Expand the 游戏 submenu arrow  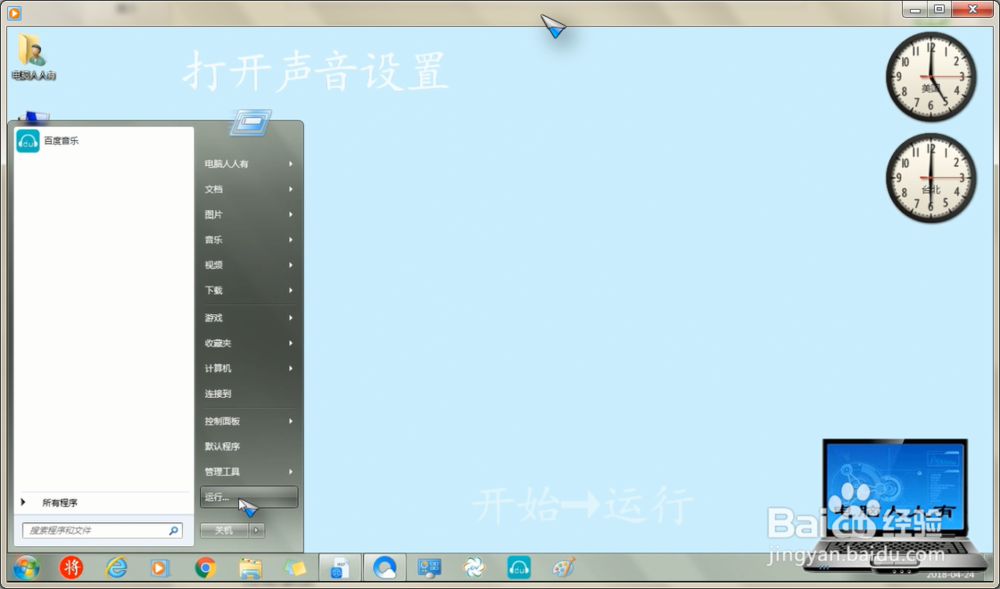point(291,318)
